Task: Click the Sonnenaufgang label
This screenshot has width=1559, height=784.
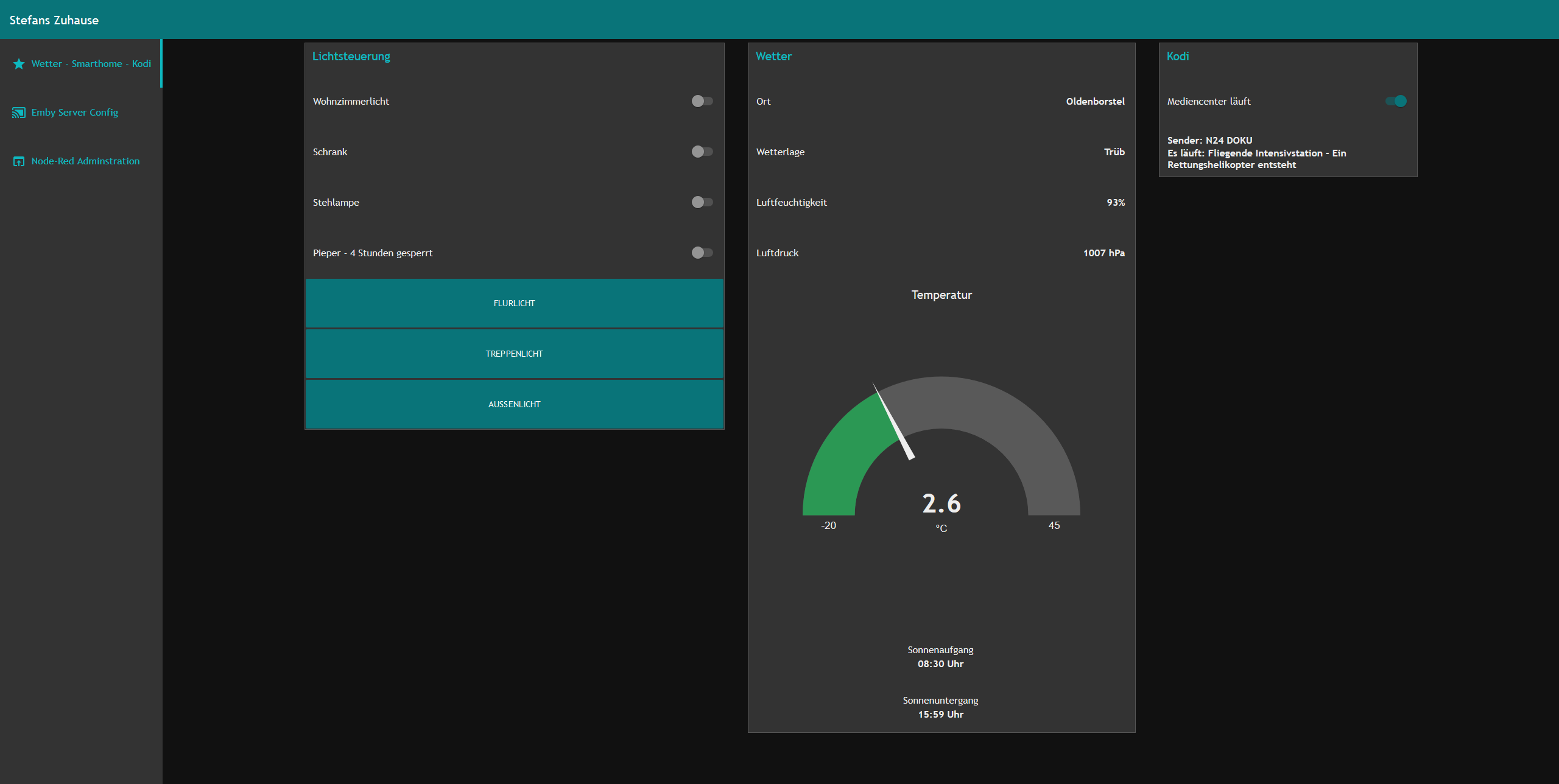Action: pyautogui.click(x=940, y=650)
